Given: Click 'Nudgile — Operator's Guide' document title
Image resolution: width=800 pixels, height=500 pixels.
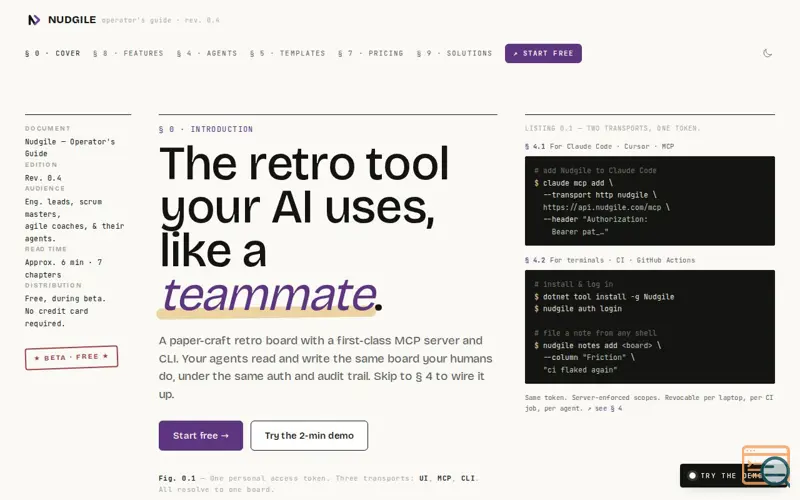Looking at the screenshot, I should click(x=70, y=147).
